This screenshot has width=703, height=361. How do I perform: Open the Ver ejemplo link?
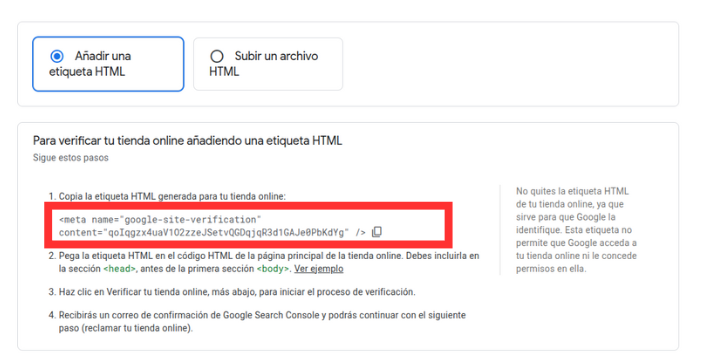click(x=319, y=269)
